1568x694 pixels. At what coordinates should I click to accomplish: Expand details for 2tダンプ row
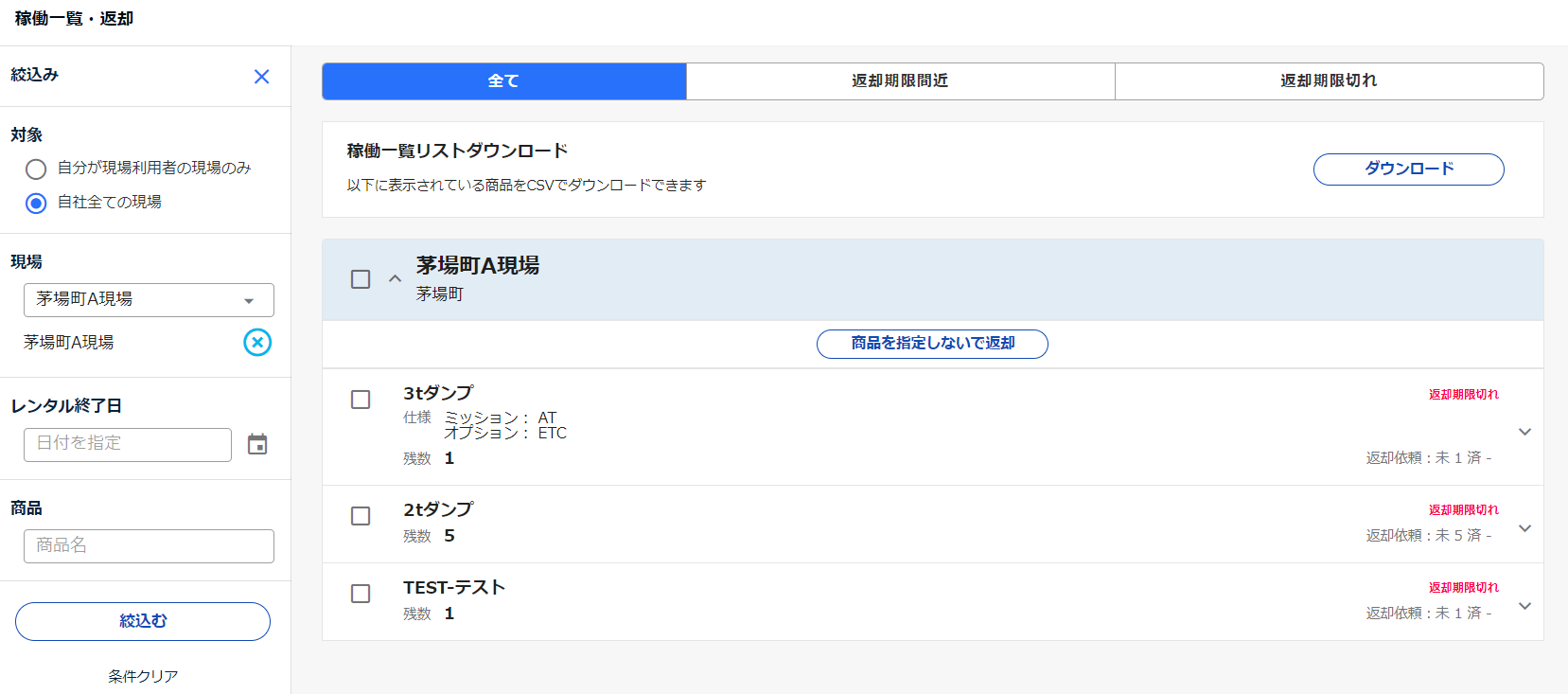point(1524,528)
